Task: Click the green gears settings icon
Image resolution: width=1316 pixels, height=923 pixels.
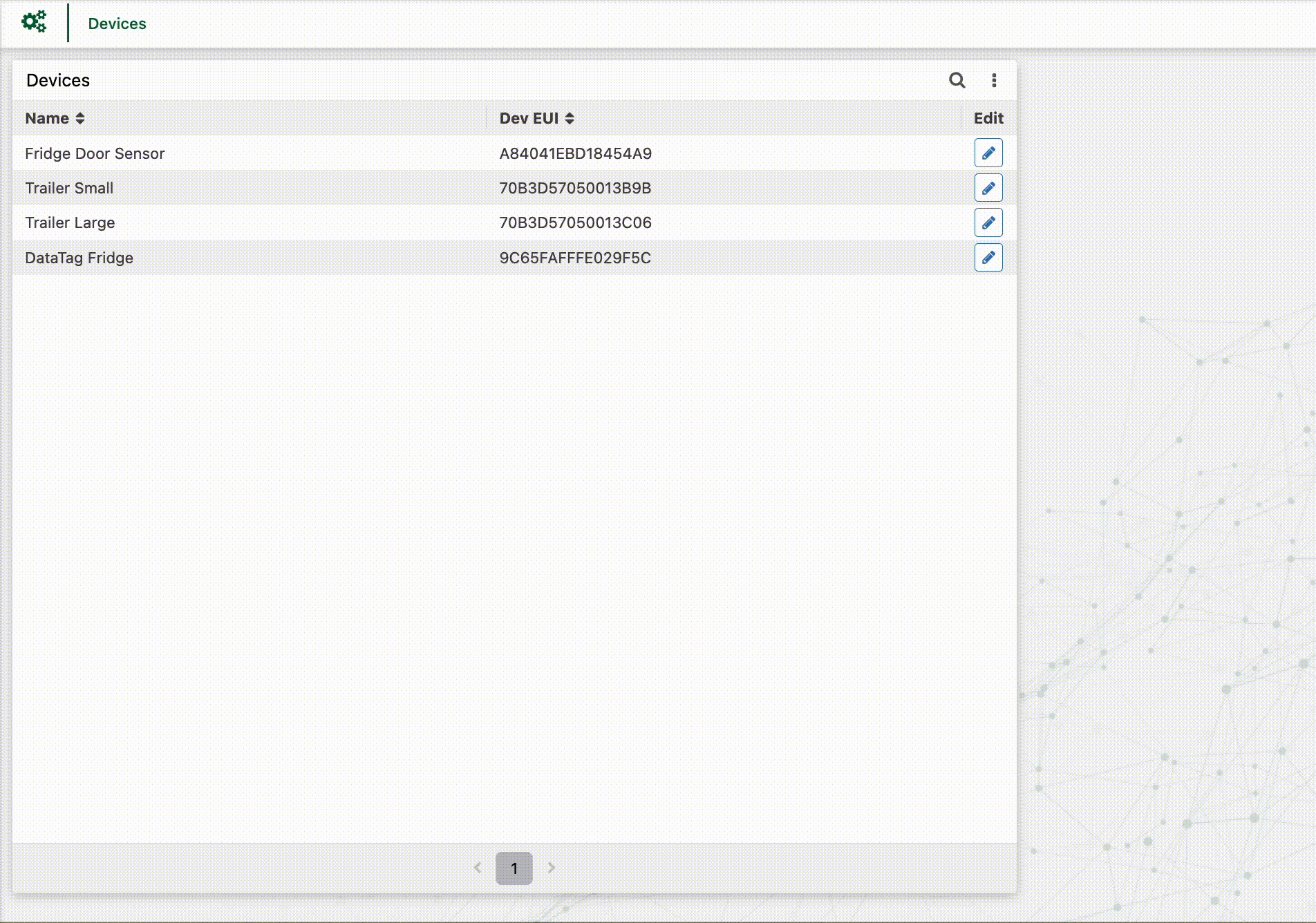Action: click(34, 22)
